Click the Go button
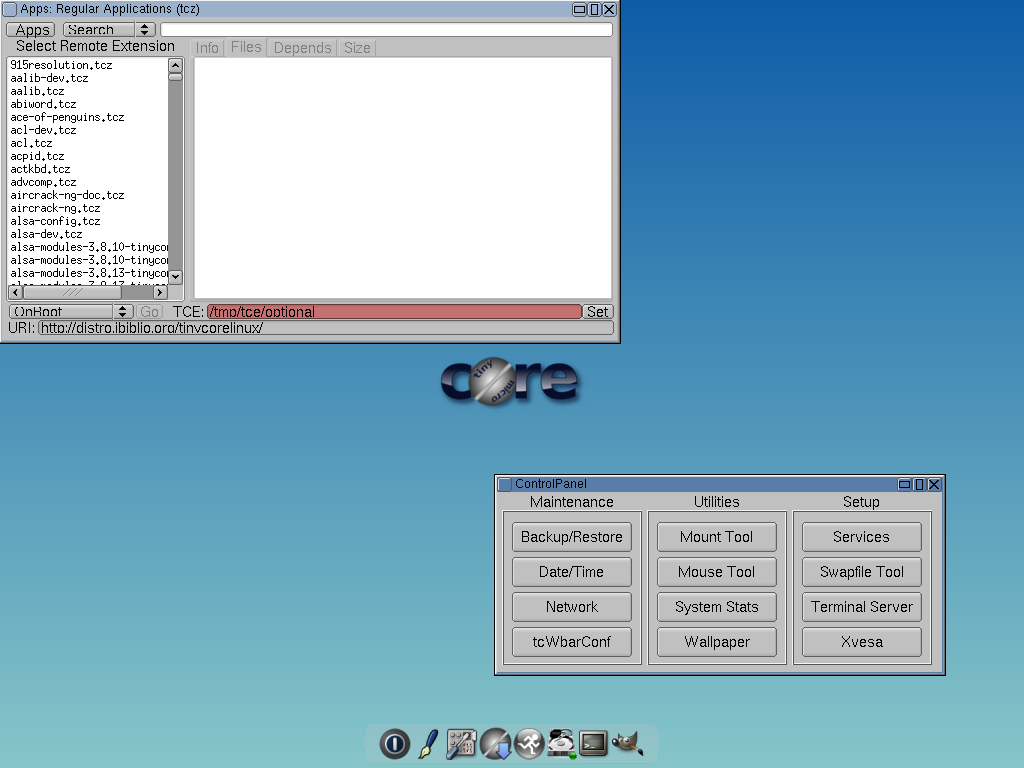The image size is (1024, 768). (x=150, y=312)
